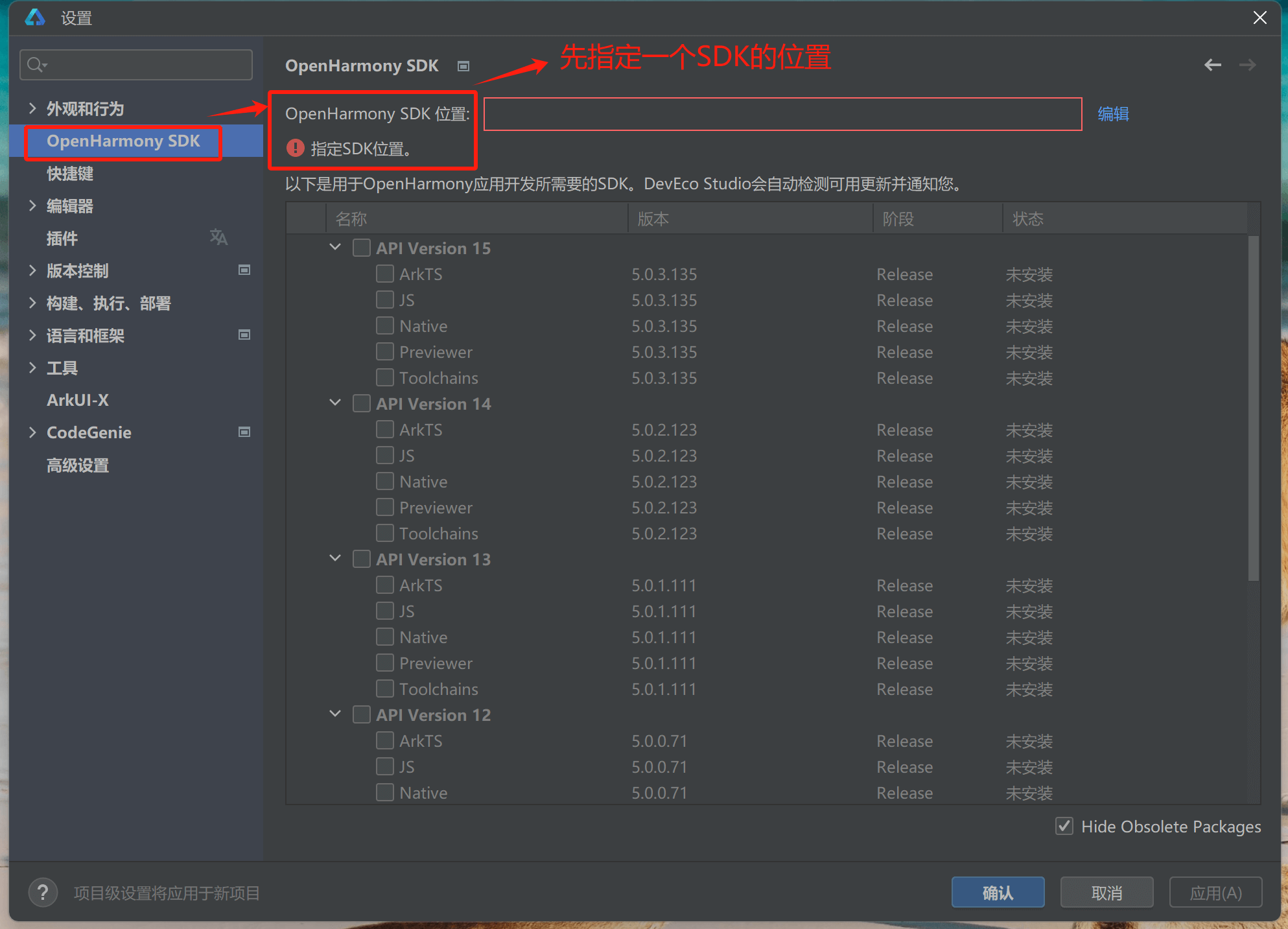The width and height of the screenshot is (1288, 929).
Task: Click the forward navigation arrow
Action: point(1247,65)
